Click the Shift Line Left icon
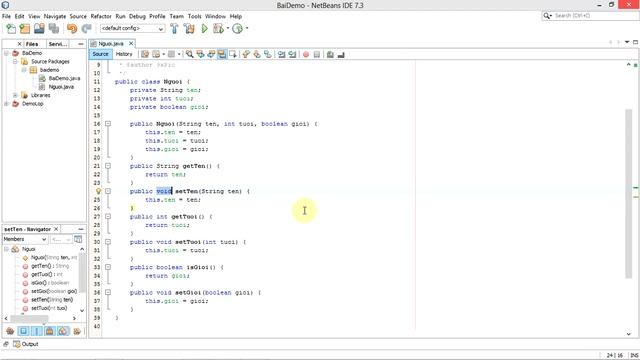Screen dimensions: 640x360 [281, 54]
